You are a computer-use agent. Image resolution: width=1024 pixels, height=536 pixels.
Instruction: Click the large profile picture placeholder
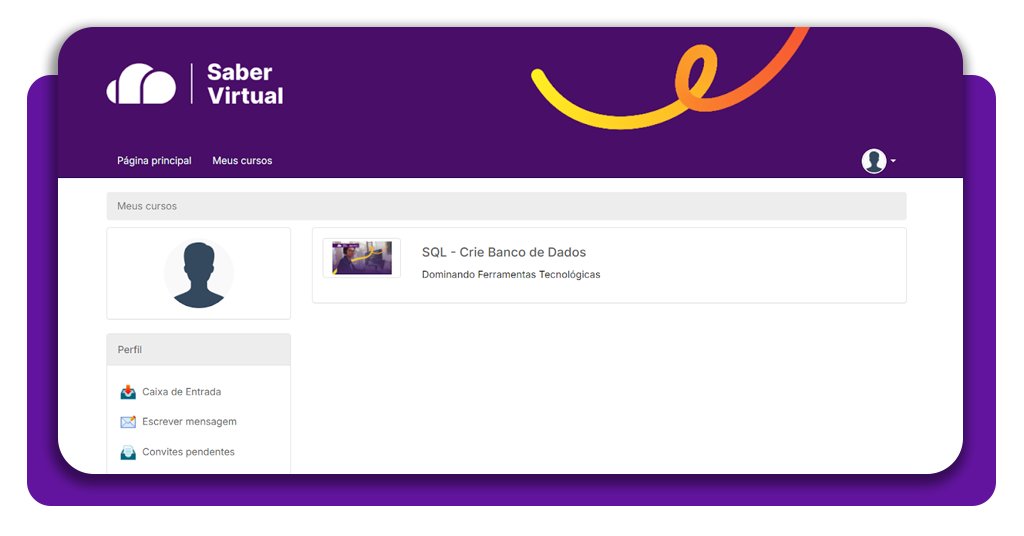(x=198, y=274)
